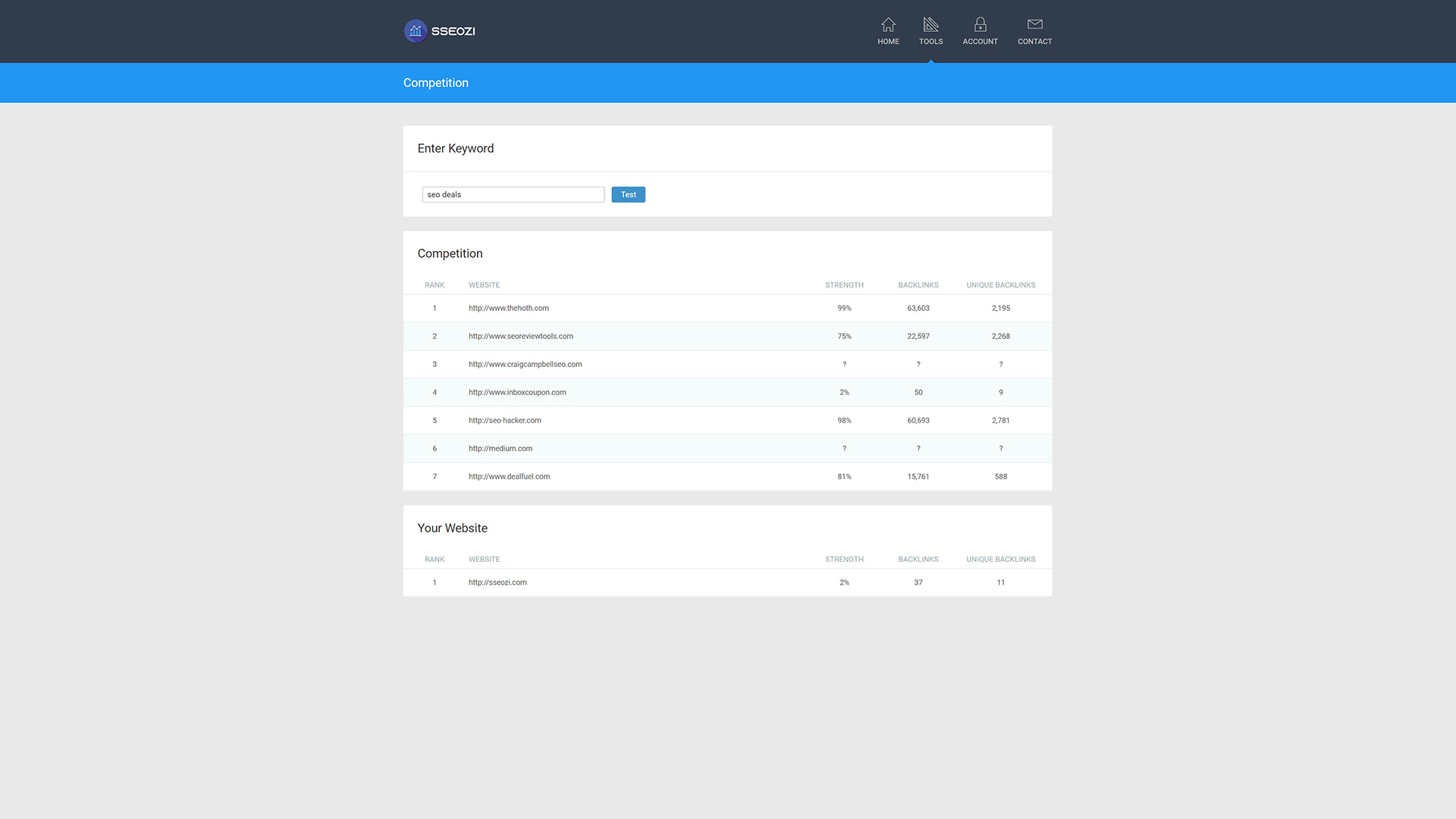This screenshot has height=819, width=1456.
Task: Click BACKLINKS header in Your Website table
Action: (918, 560)
